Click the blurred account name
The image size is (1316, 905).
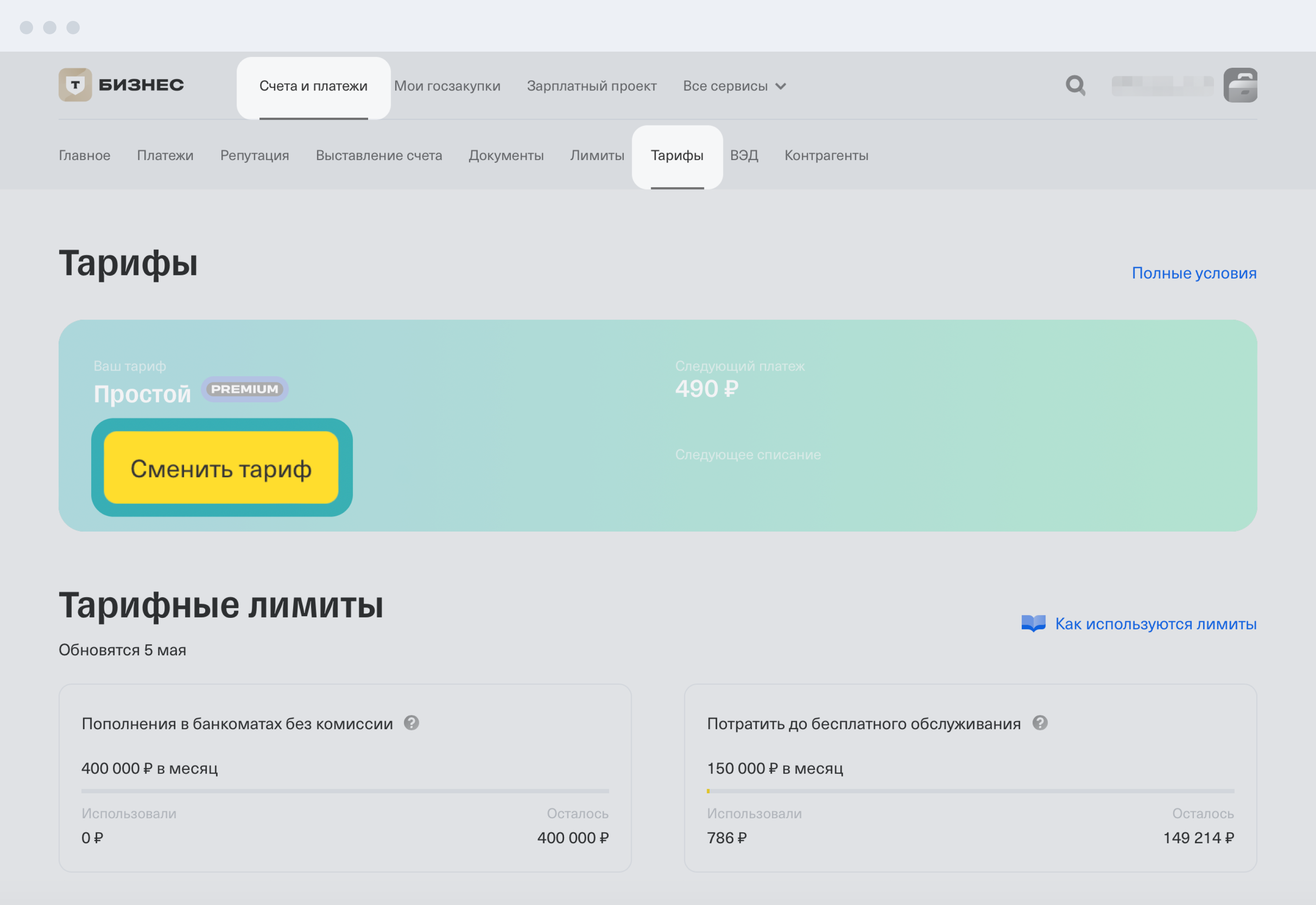point(1162,85)
